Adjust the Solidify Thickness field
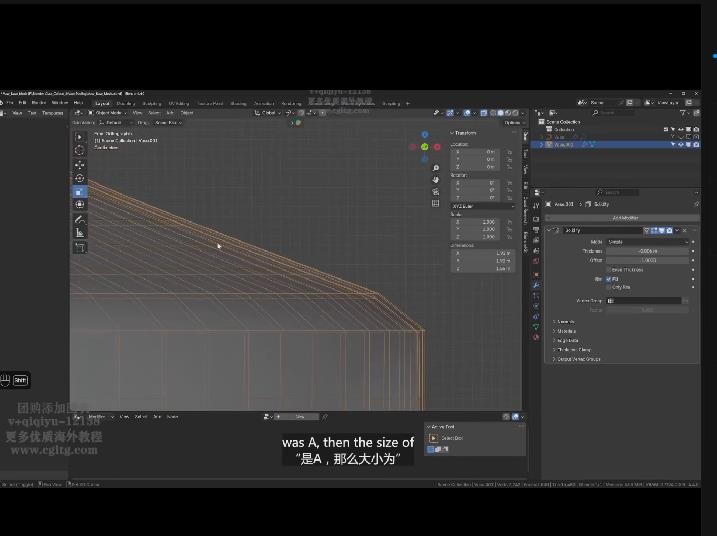Image resolution: width=717 pixels, height=536 pixels. (x=647, y=251)
